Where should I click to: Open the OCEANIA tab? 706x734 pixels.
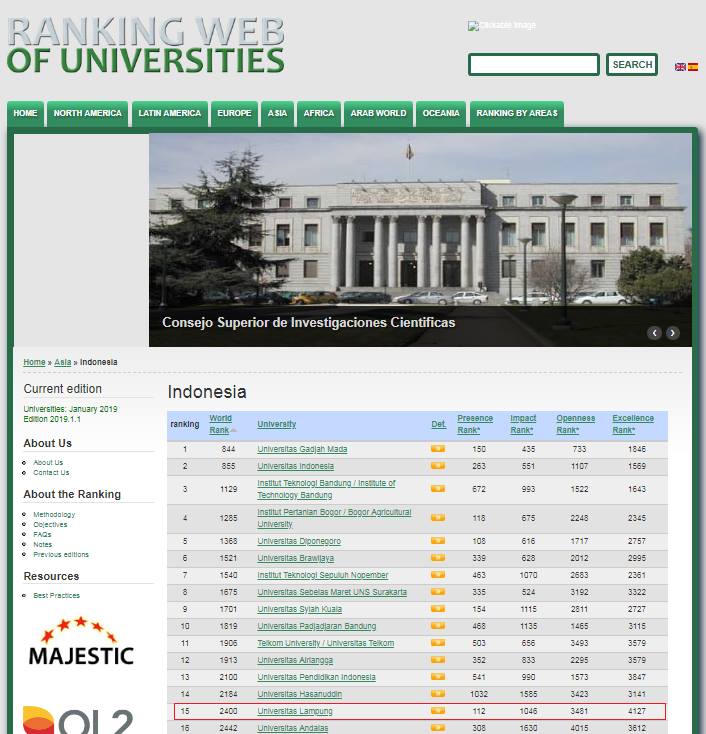(x=441, y=113)
